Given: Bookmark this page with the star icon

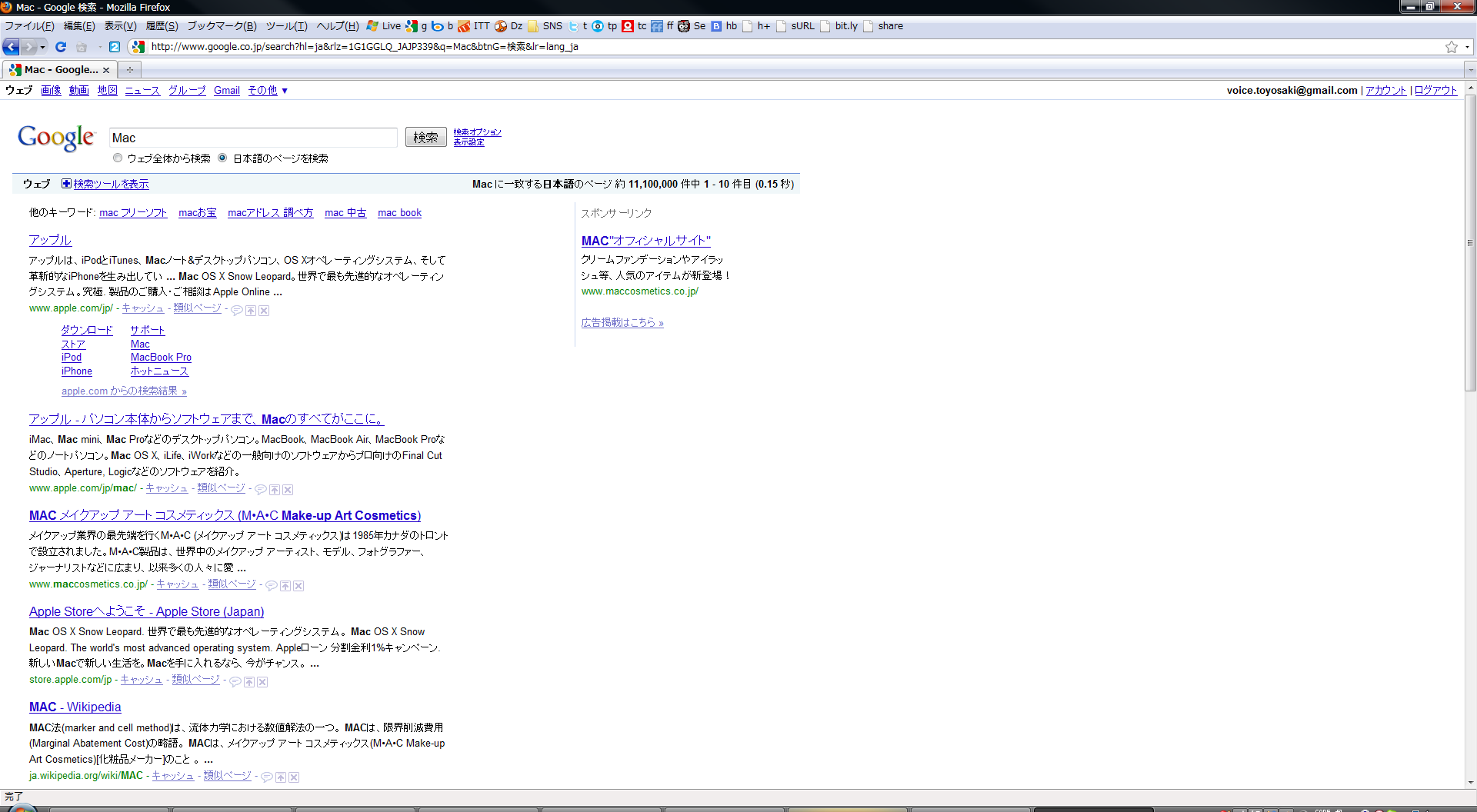Looking at the screenshot, I should click(x=1451, y=47).
